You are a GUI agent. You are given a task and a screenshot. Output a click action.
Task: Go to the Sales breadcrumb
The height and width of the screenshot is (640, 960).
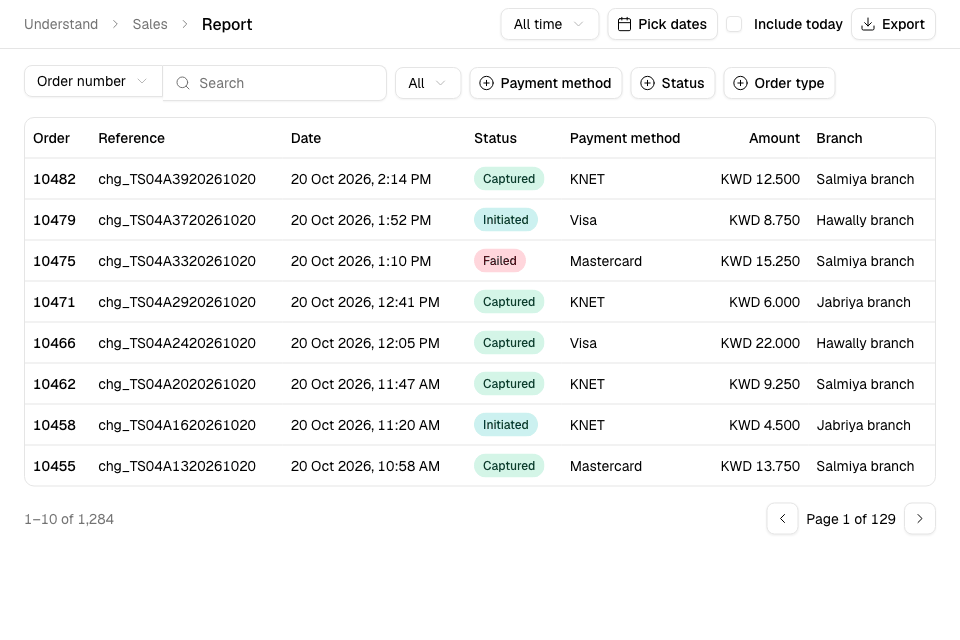[150, 24]
